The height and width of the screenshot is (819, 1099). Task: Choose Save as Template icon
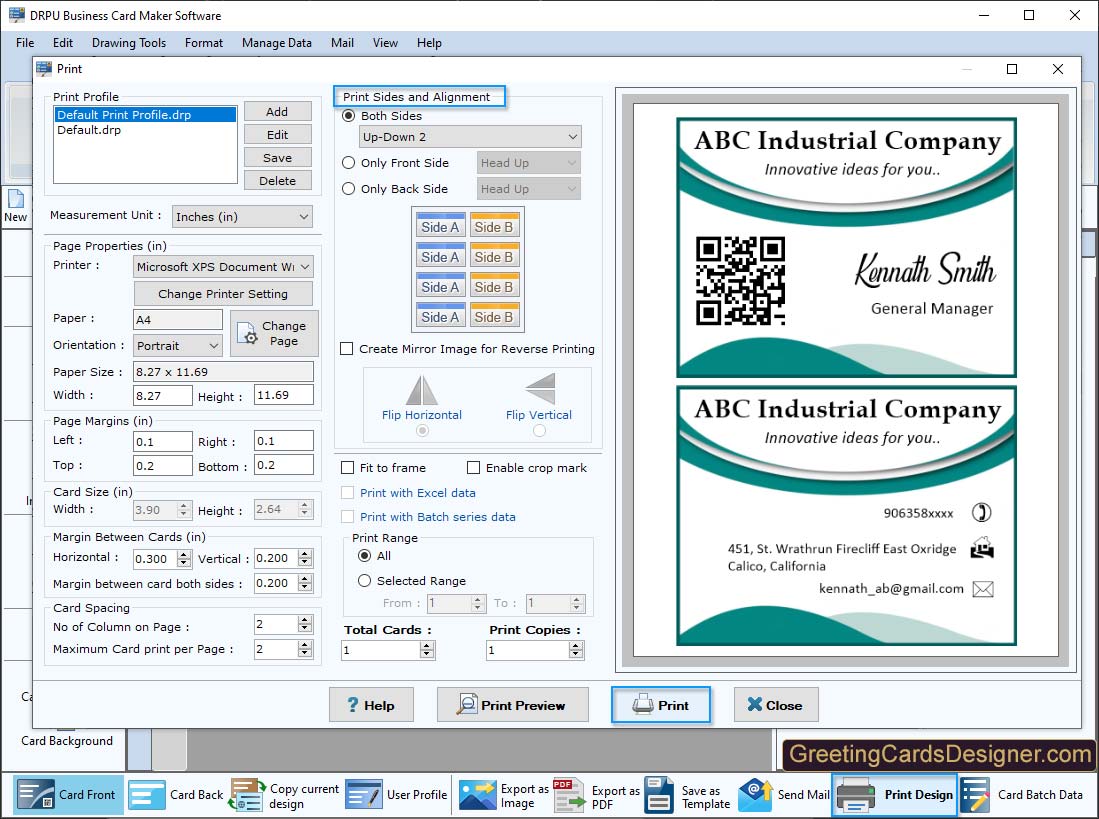coord(659,795)
